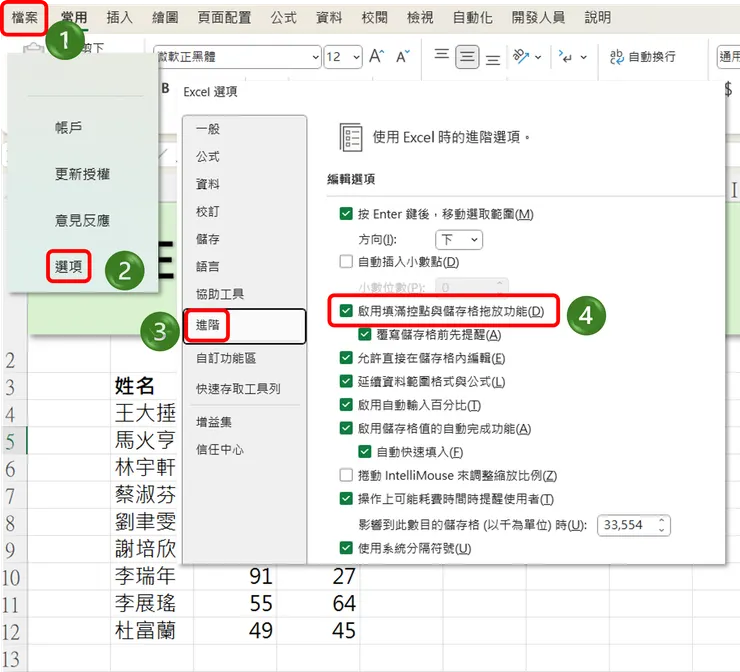Click the middle align icon

(467, 57)
